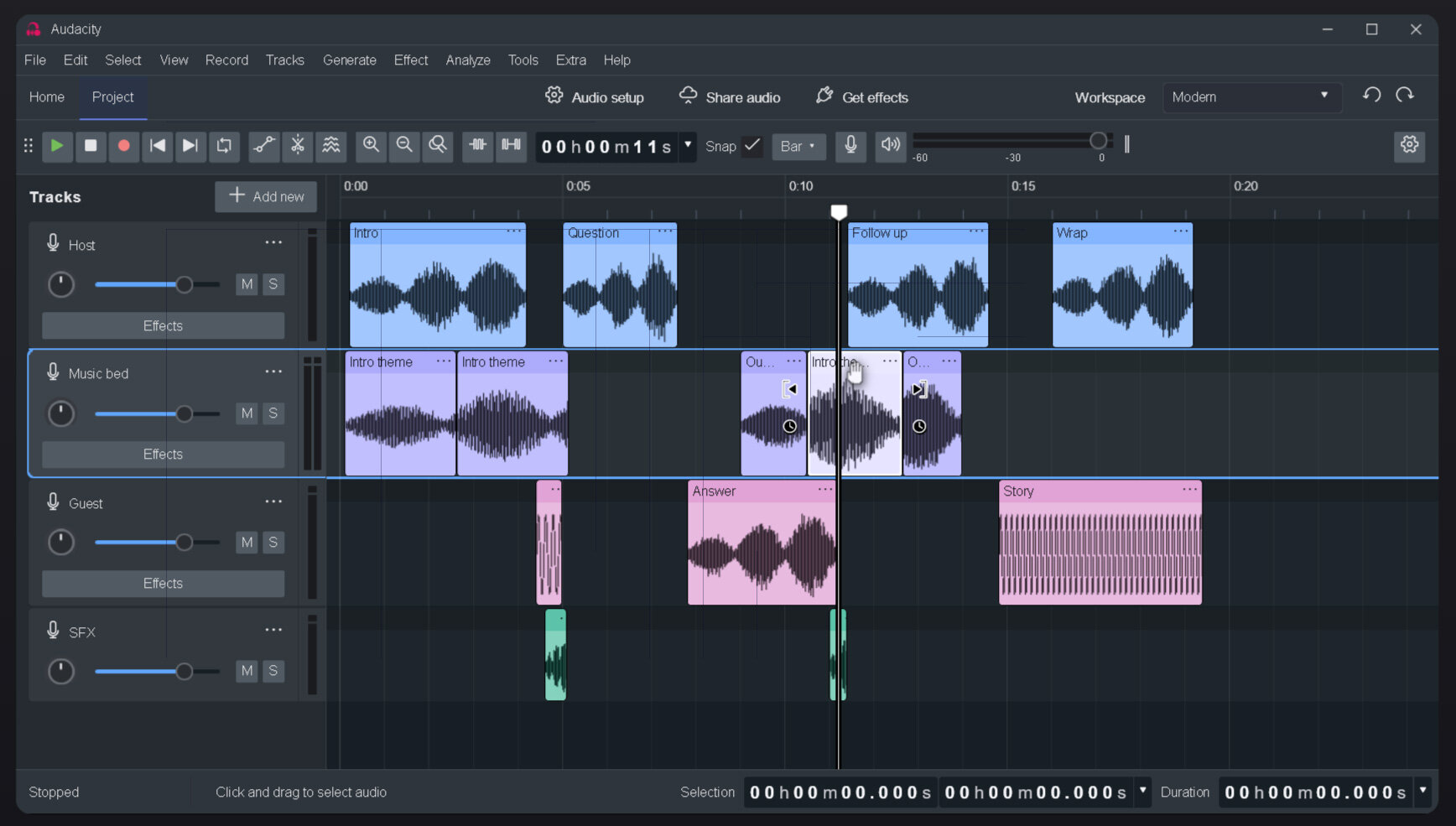Open Host track options menu
This screenshot has width=1456, height=826.
point(273,243)
